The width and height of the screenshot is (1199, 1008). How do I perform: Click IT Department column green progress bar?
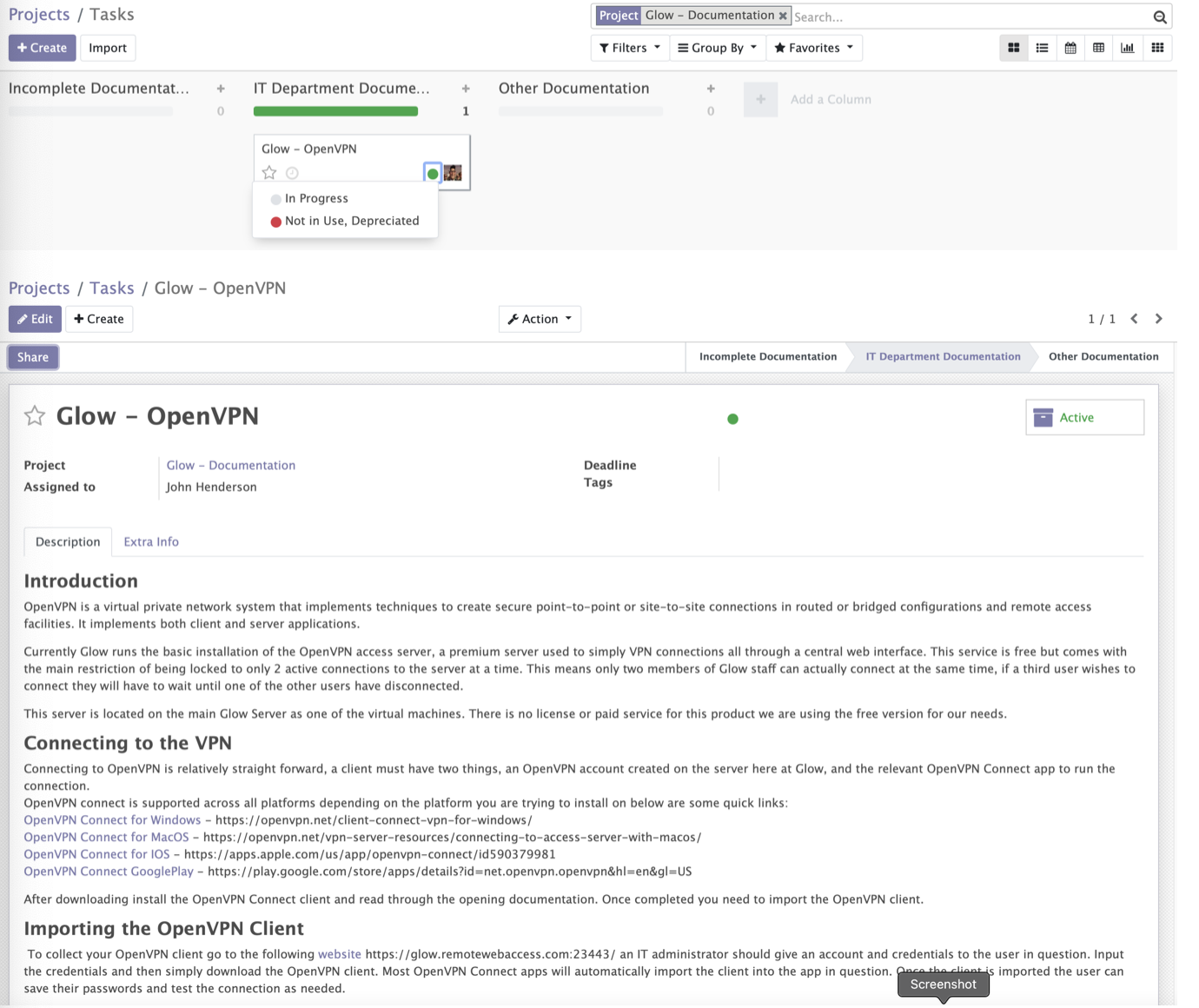pyautogui.click(x=335, y=111)
